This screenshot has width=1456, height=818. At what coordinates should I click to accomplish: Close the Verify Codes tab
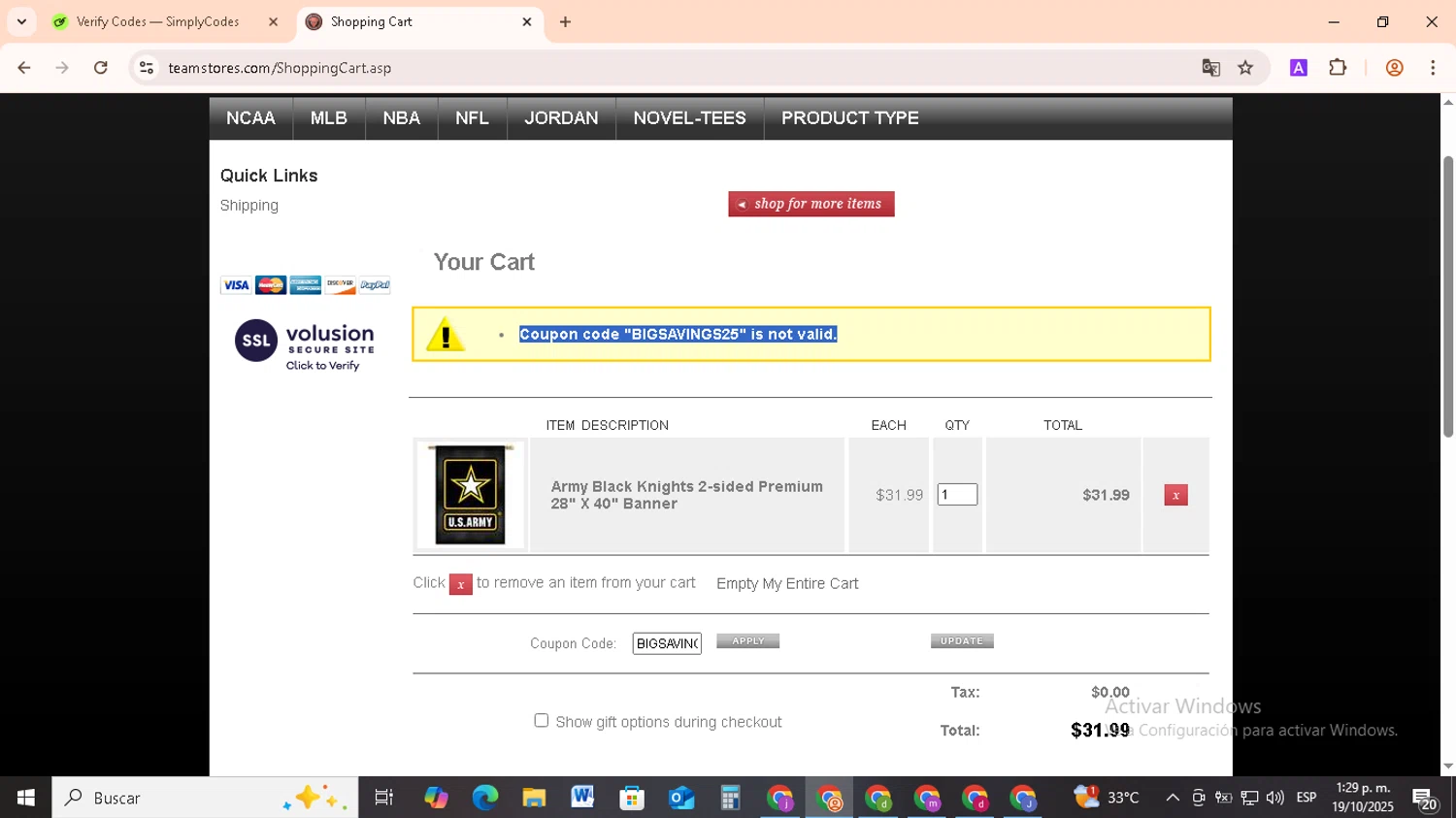[x=274, y=21]
